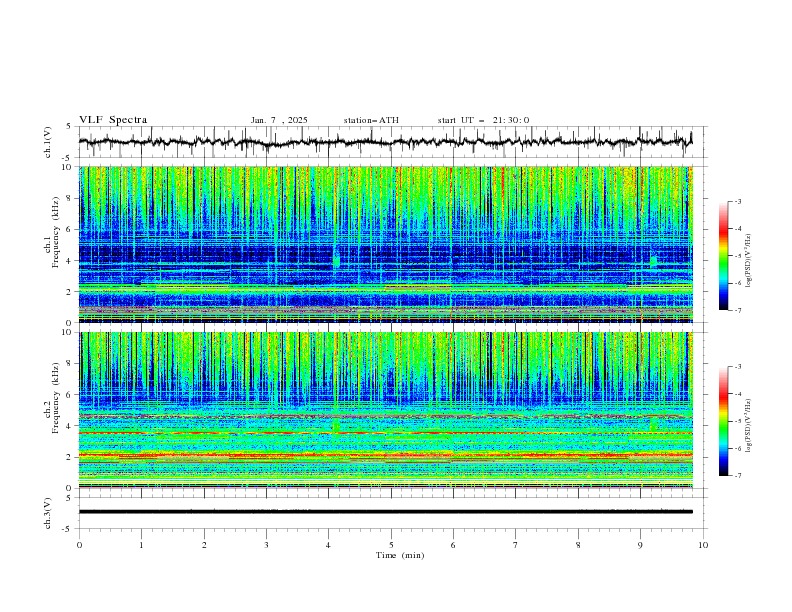Image resolution: width=792 pixels, height=612 pixels.
Task: Click the time-axis tick label "2"
Action: [x=204, y=545]
